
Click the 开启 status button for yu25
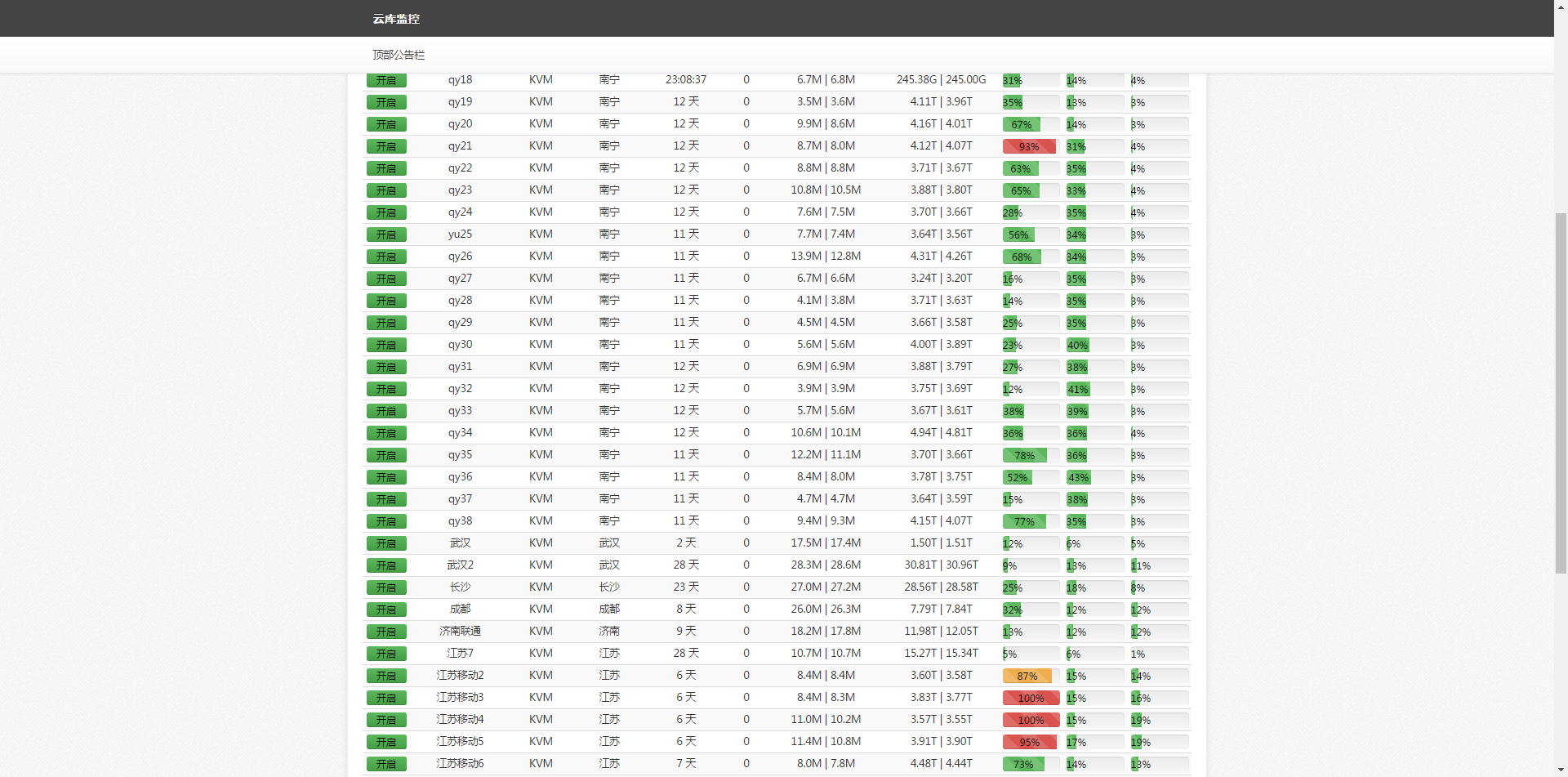click(x=386, y=234)
